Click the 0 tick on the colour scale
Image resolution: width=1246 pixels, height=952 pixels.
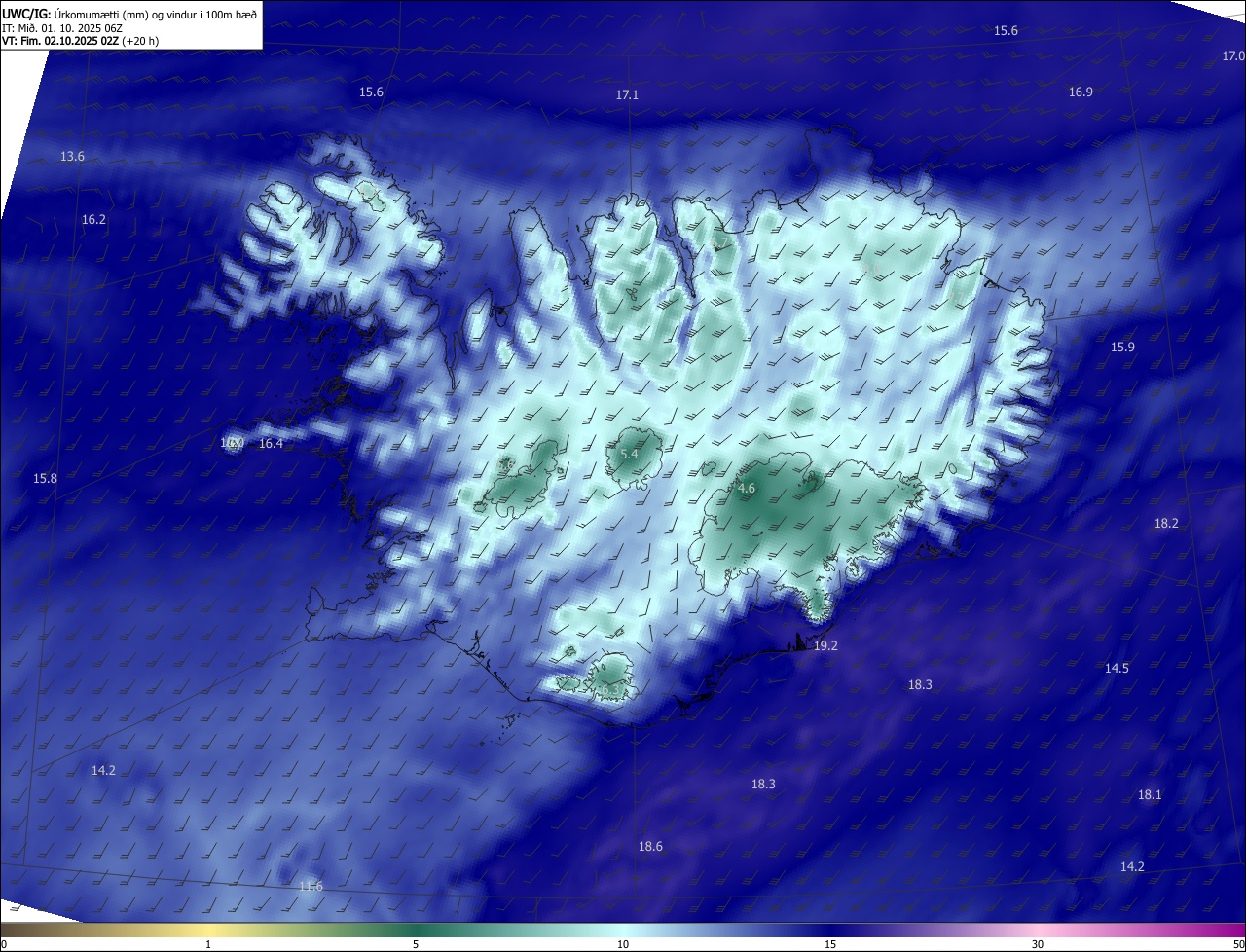pos(4,944)
